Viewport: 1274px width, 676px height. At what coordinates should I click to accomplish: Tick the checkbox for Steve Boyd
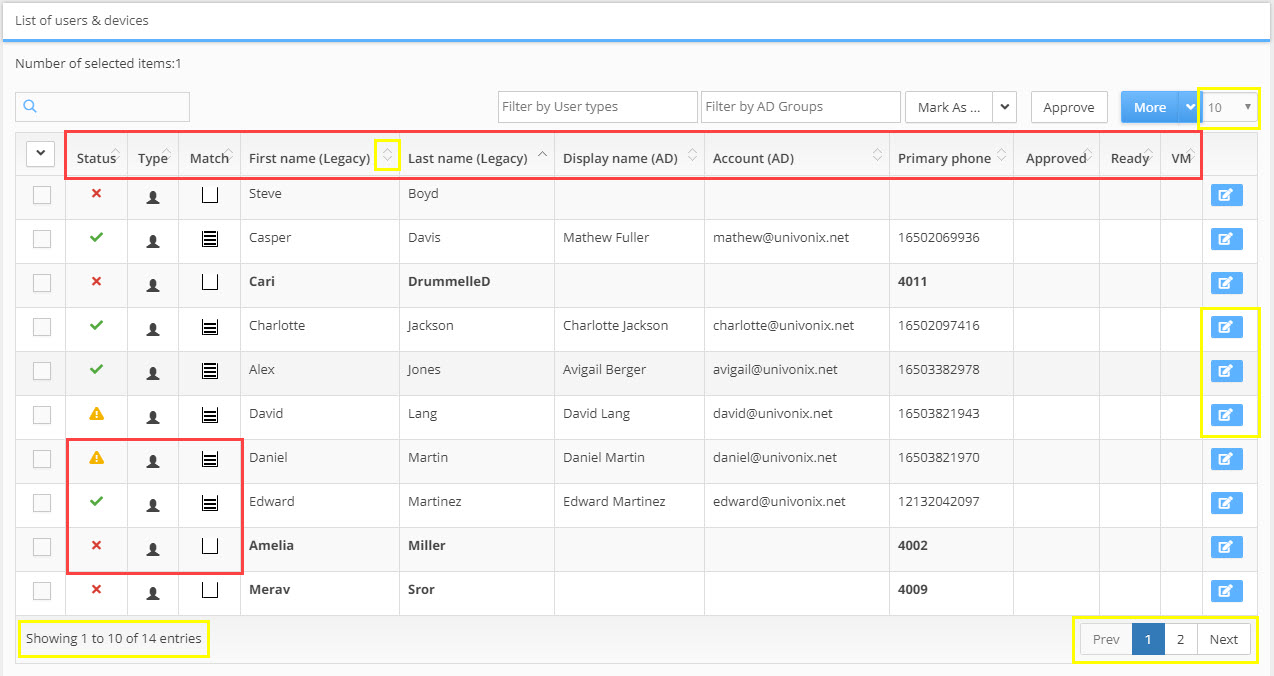pos(42,195)
